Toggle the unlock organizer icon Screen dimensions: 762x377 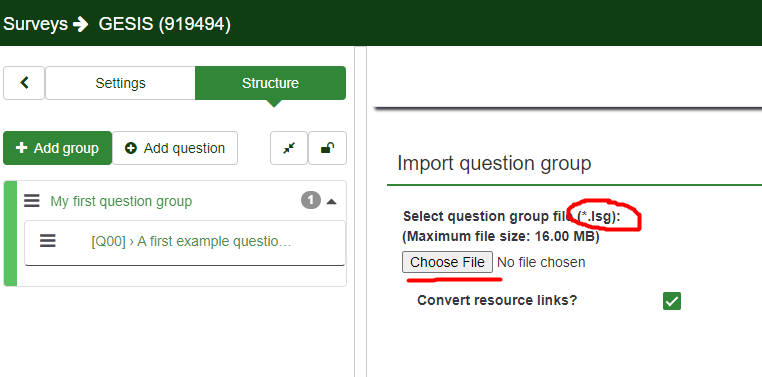coord(328,148)
